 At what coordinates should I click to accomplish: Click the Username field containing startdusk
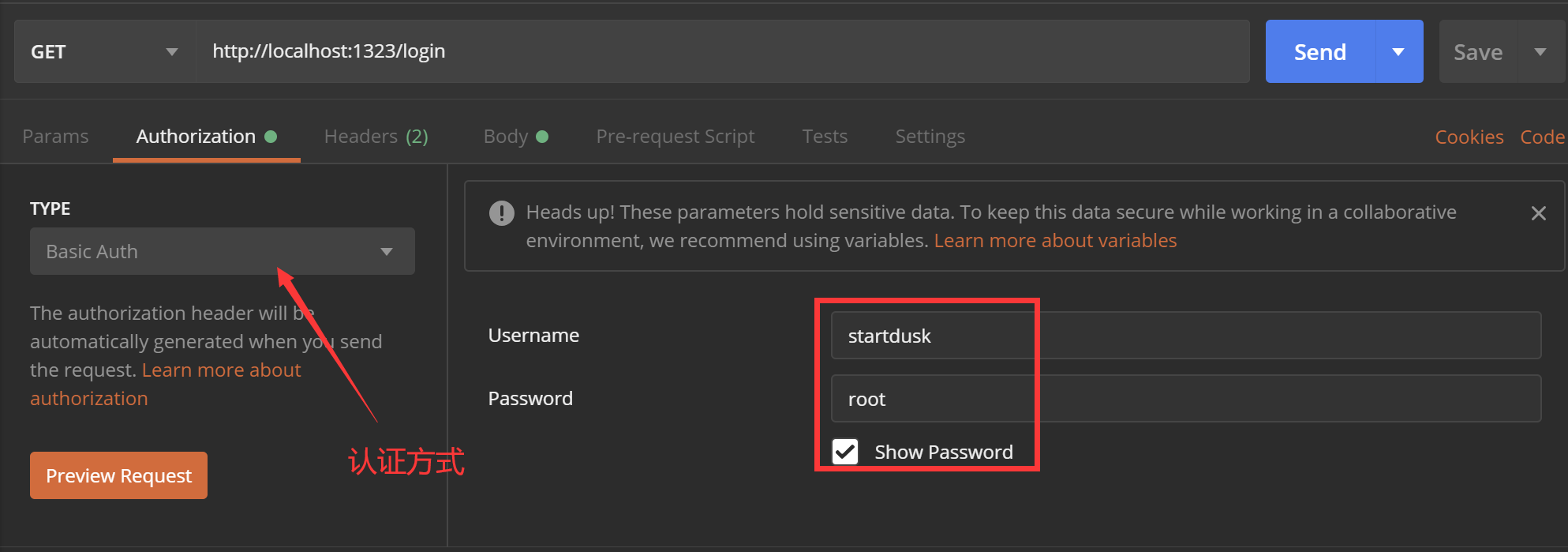pyautogui.click(x=1186, y=336)
